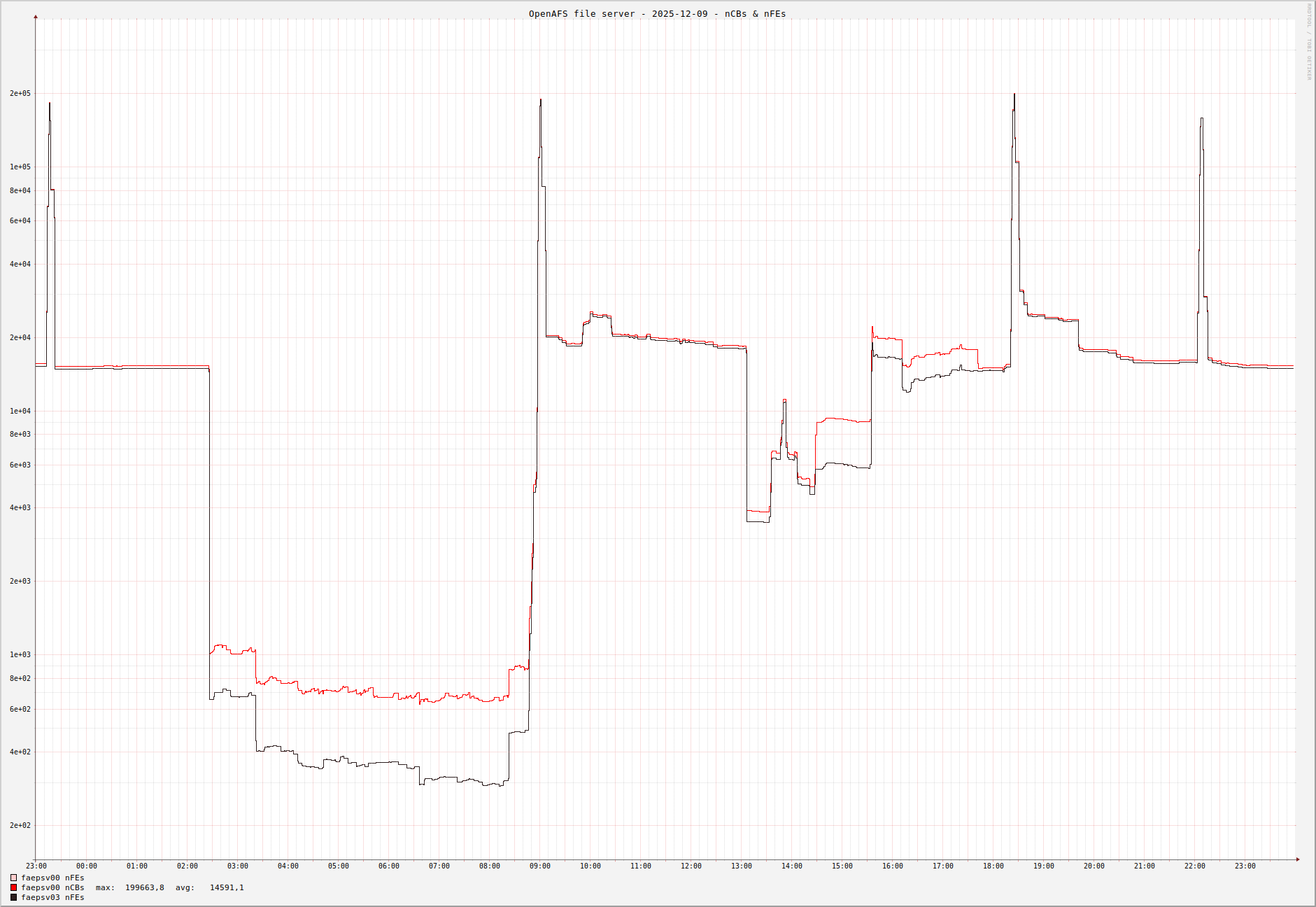1316x907 pixels.
Task: Click the avg value 14591,1 in legend
Action: [227, 887]
